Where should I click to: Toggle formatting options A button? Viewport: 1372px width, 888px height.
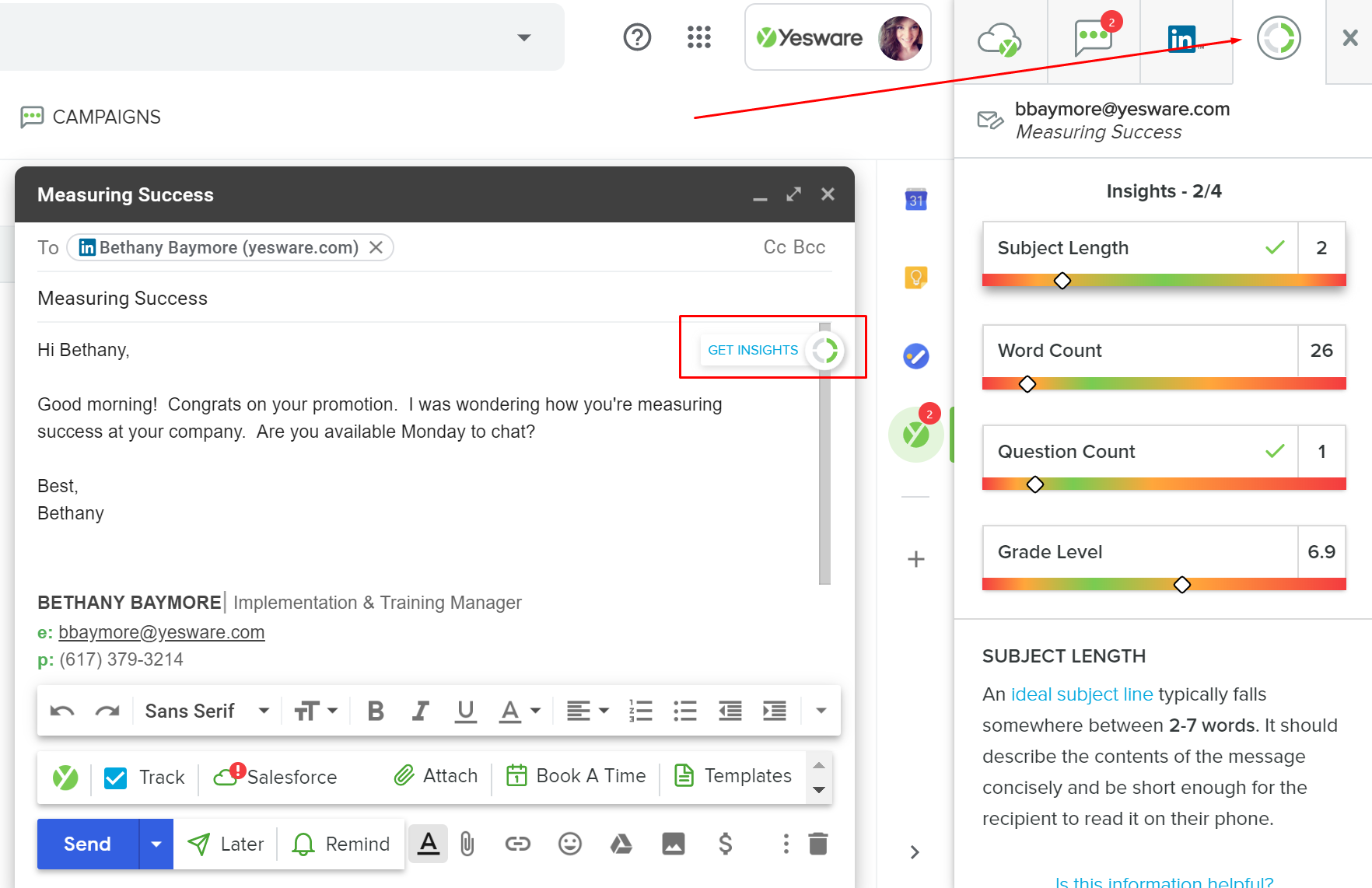click(x=428, y=844)
